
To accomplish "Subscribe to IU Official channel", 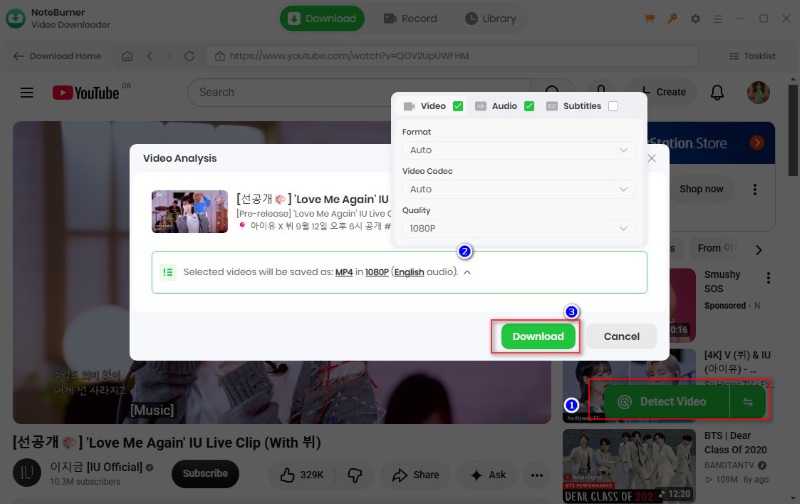I will (205, 474).
